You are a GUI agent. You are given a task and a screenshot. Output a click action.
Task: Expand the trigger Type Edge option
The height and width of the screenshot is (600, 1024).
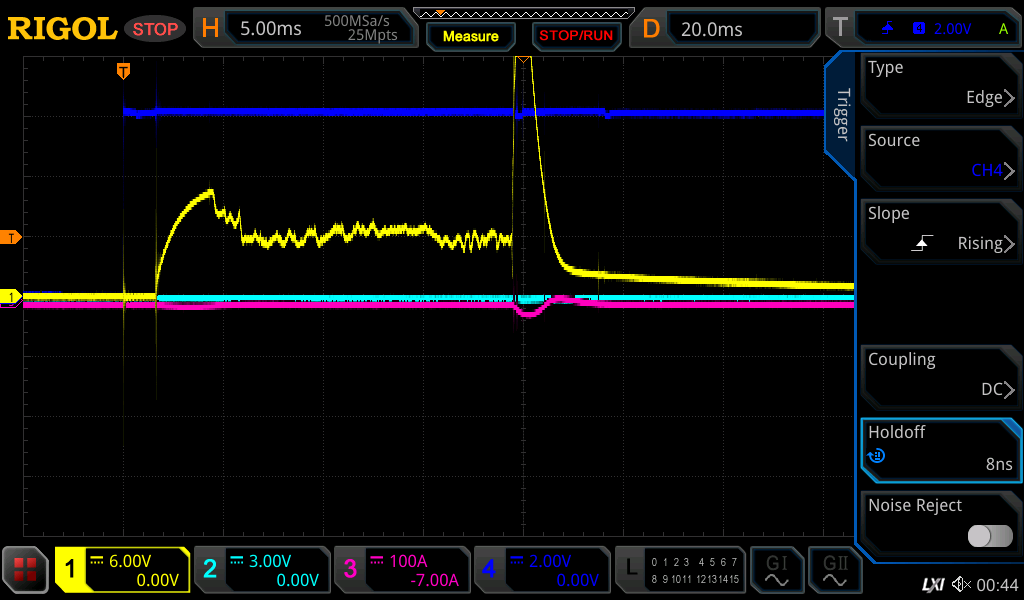(x=940, y=83)
